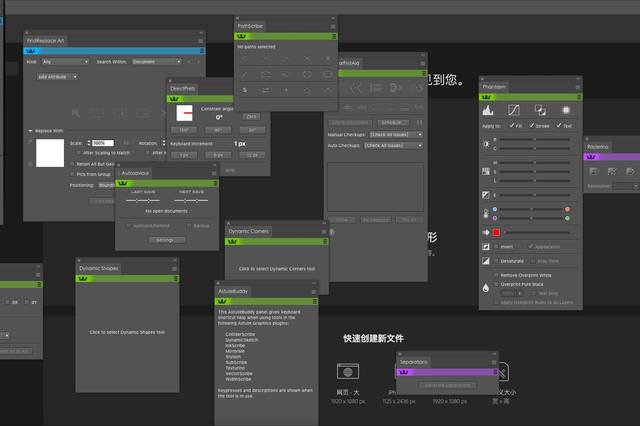Viewport: 640px width, 426px height.
Task: Select the Dynamic Corners panel tab
Action: [x=249, y=231]
